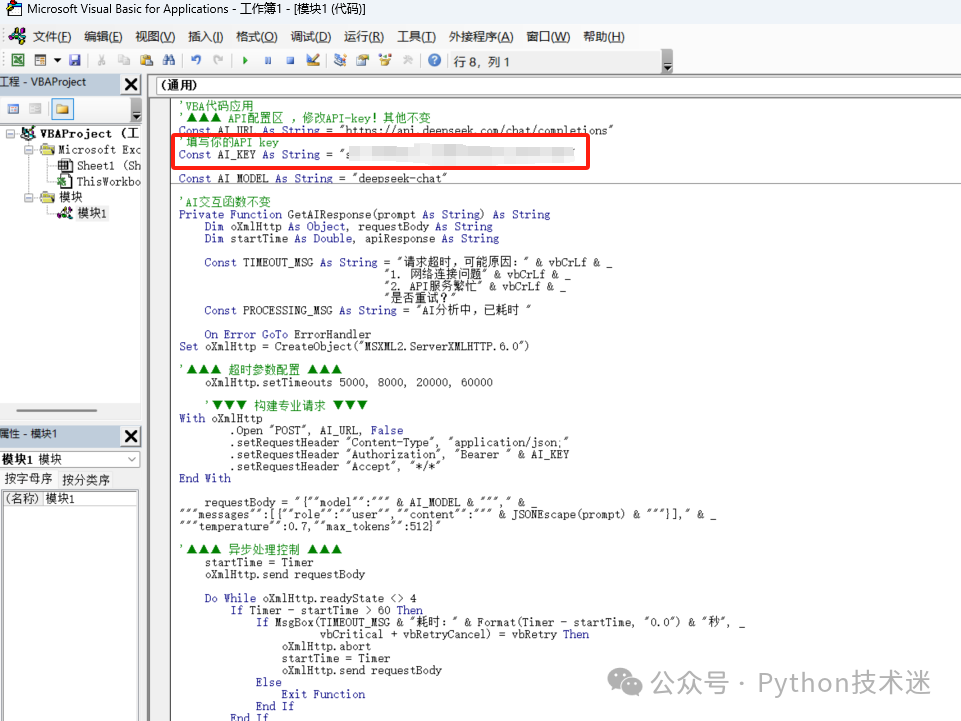The width and height of the screenshot is (961, 721).
Task: Open the 帮助(H) menu
Action: click(604, 37)
